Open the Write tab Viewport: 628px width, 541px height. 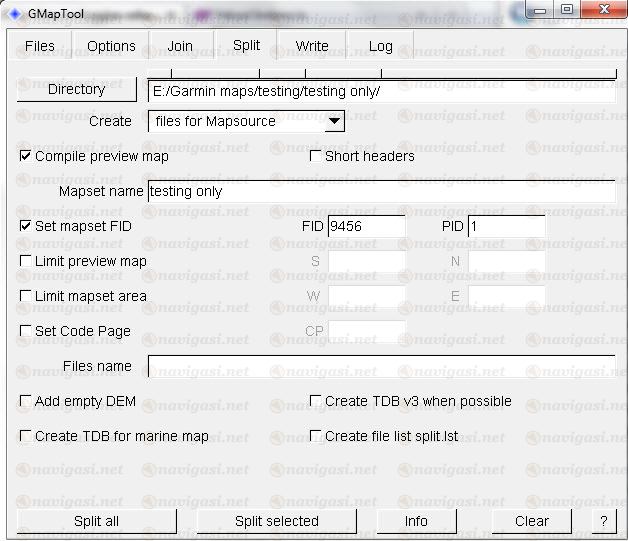(x=312, y=46)
